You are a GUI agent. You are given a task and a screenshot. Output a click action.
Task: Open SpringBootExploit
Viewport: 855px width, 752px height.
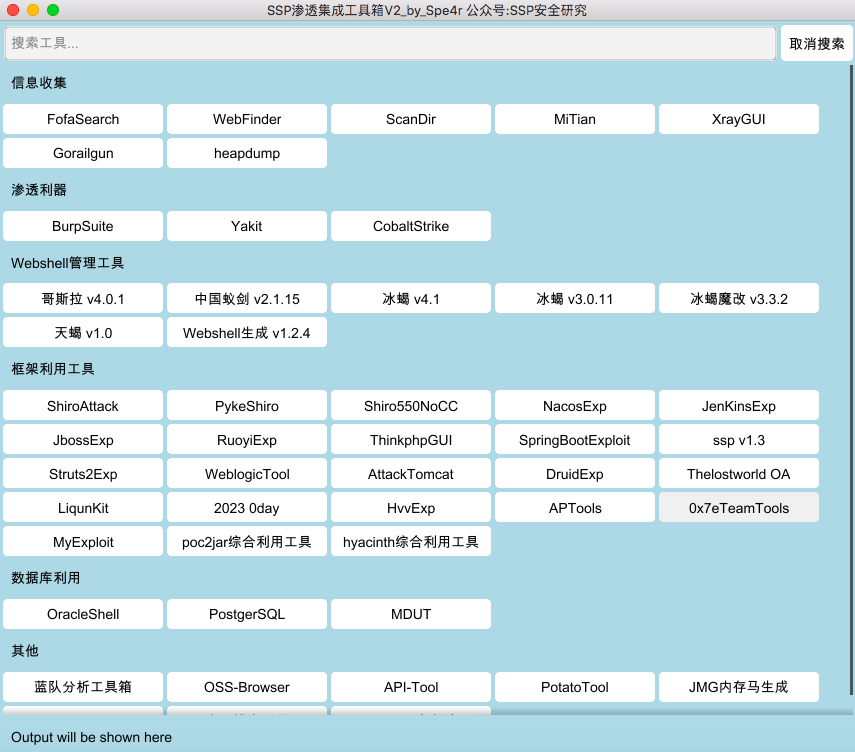(x=575, y=440)
